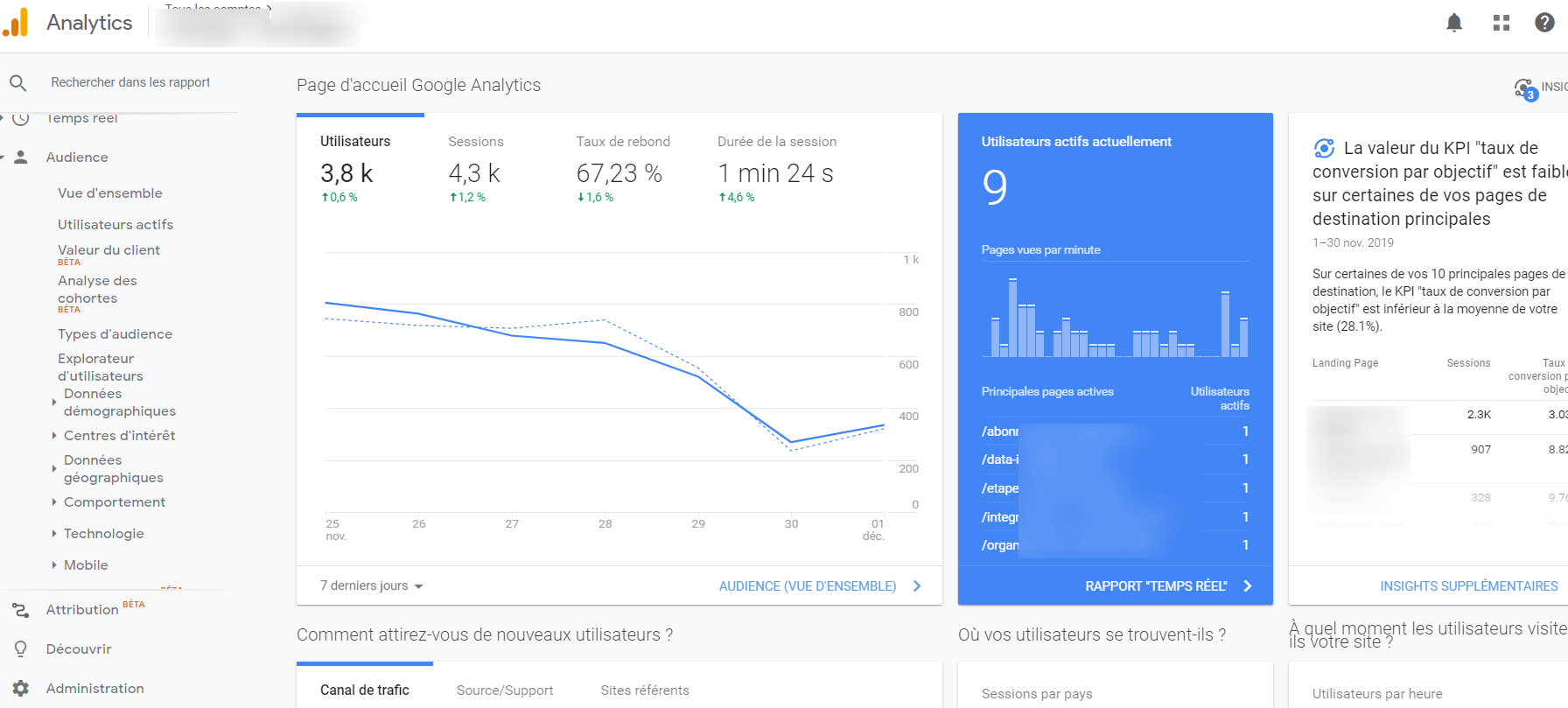Viewport: 1568px width, 708px height.
Task: Click the Google Analytics logo icon
Action: (16, 22)
